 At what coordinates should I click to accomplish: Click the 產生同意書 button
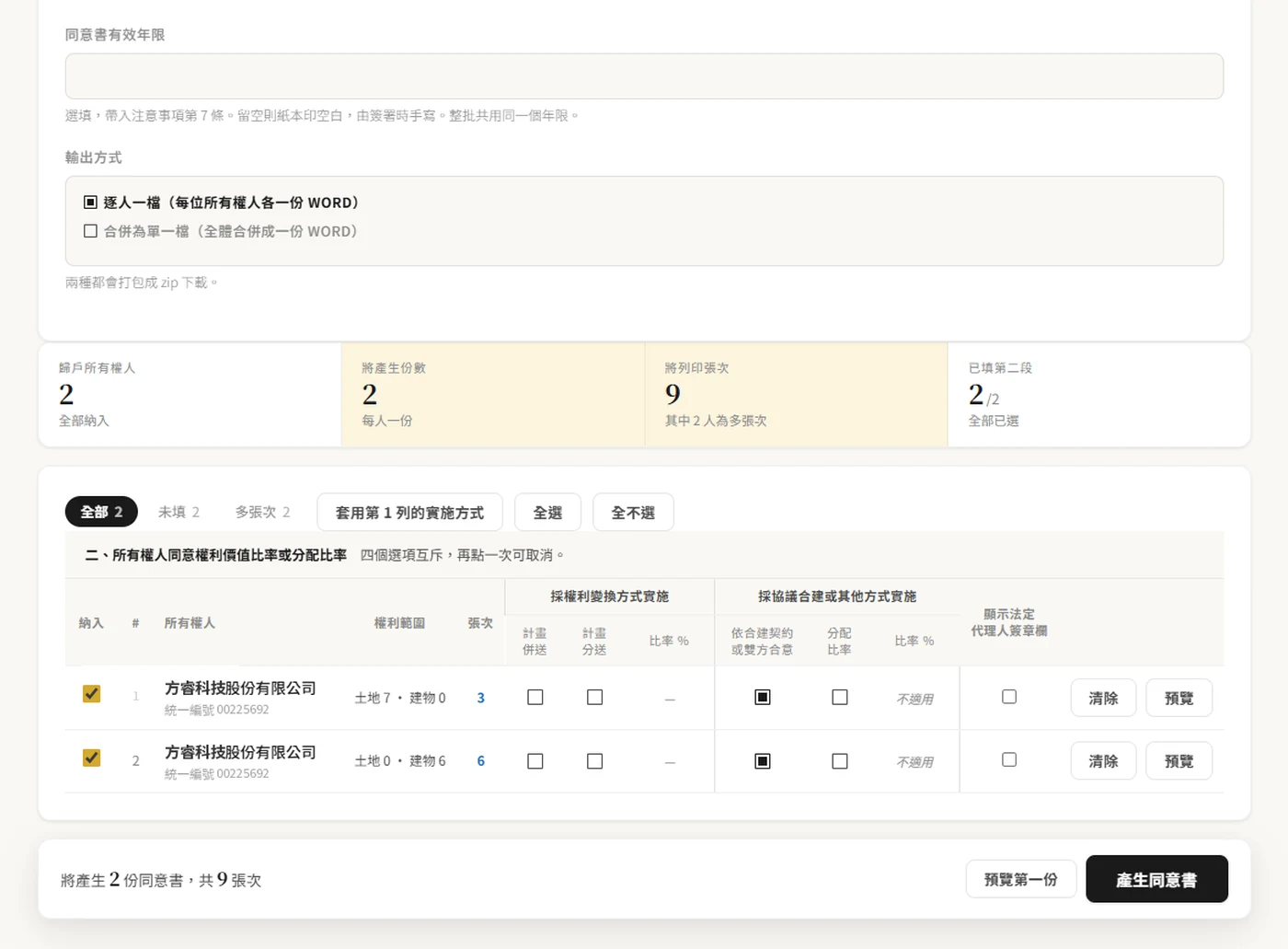click(x=1156, y=879)
